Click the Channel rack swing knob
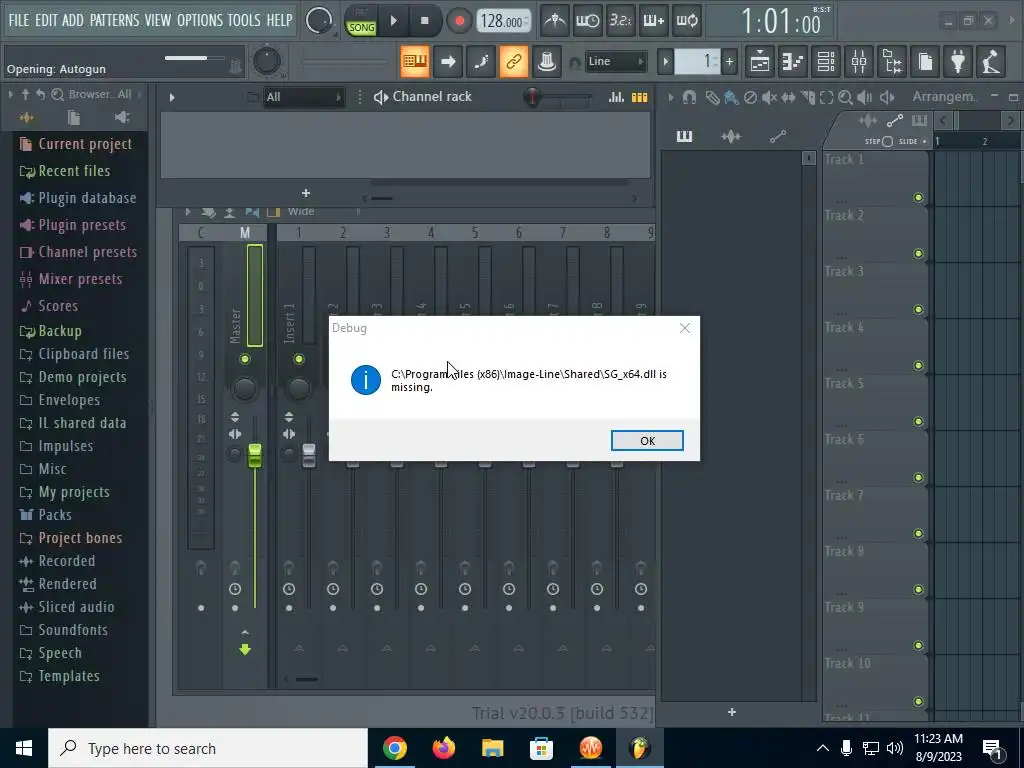1024x768 pixels. tap(533, 97)
